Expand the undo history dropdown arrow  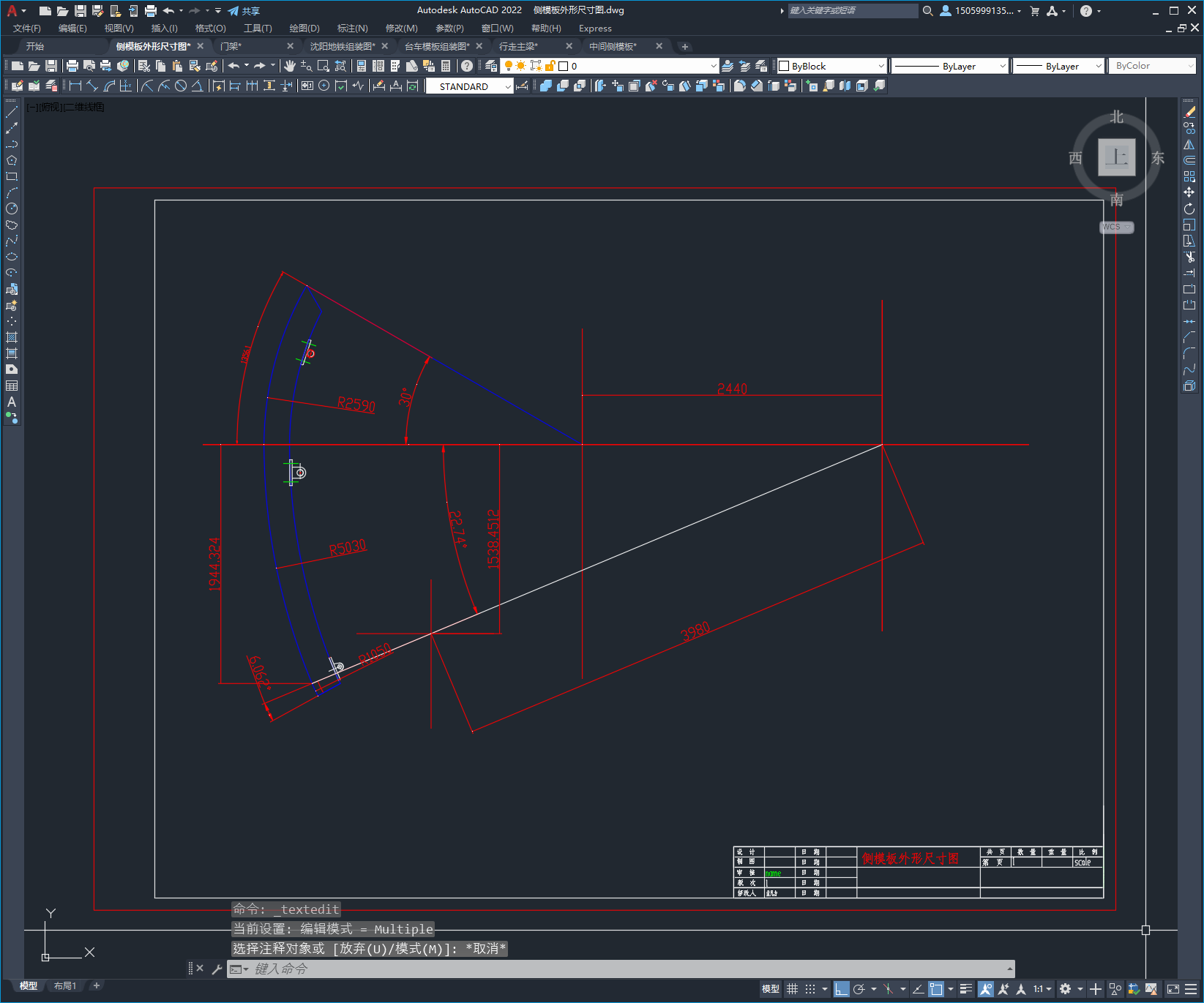point(247,66)
